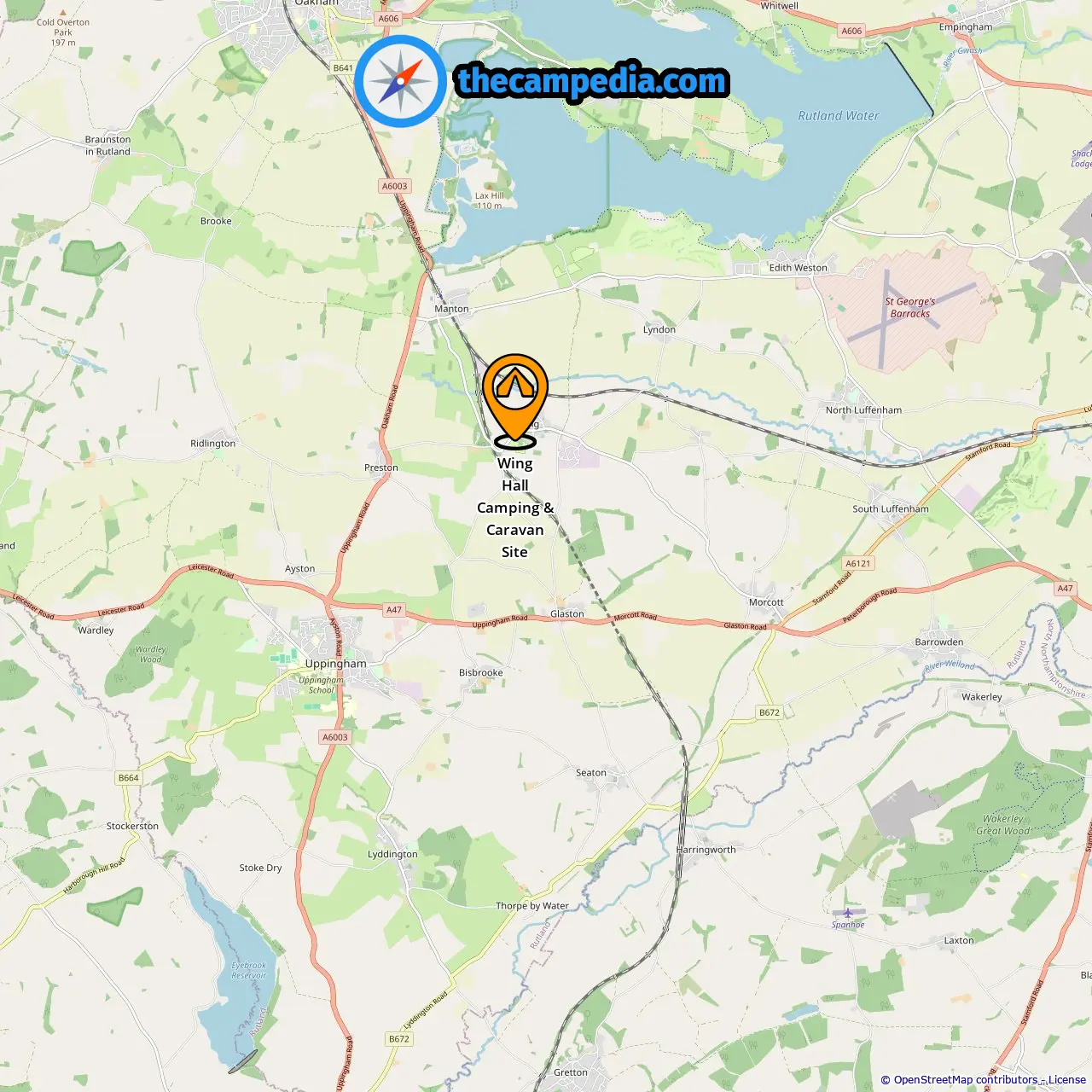Screen dimensions: 1092x1092
Task: Click the St George's Barracks area
Action: coord(910,307)
